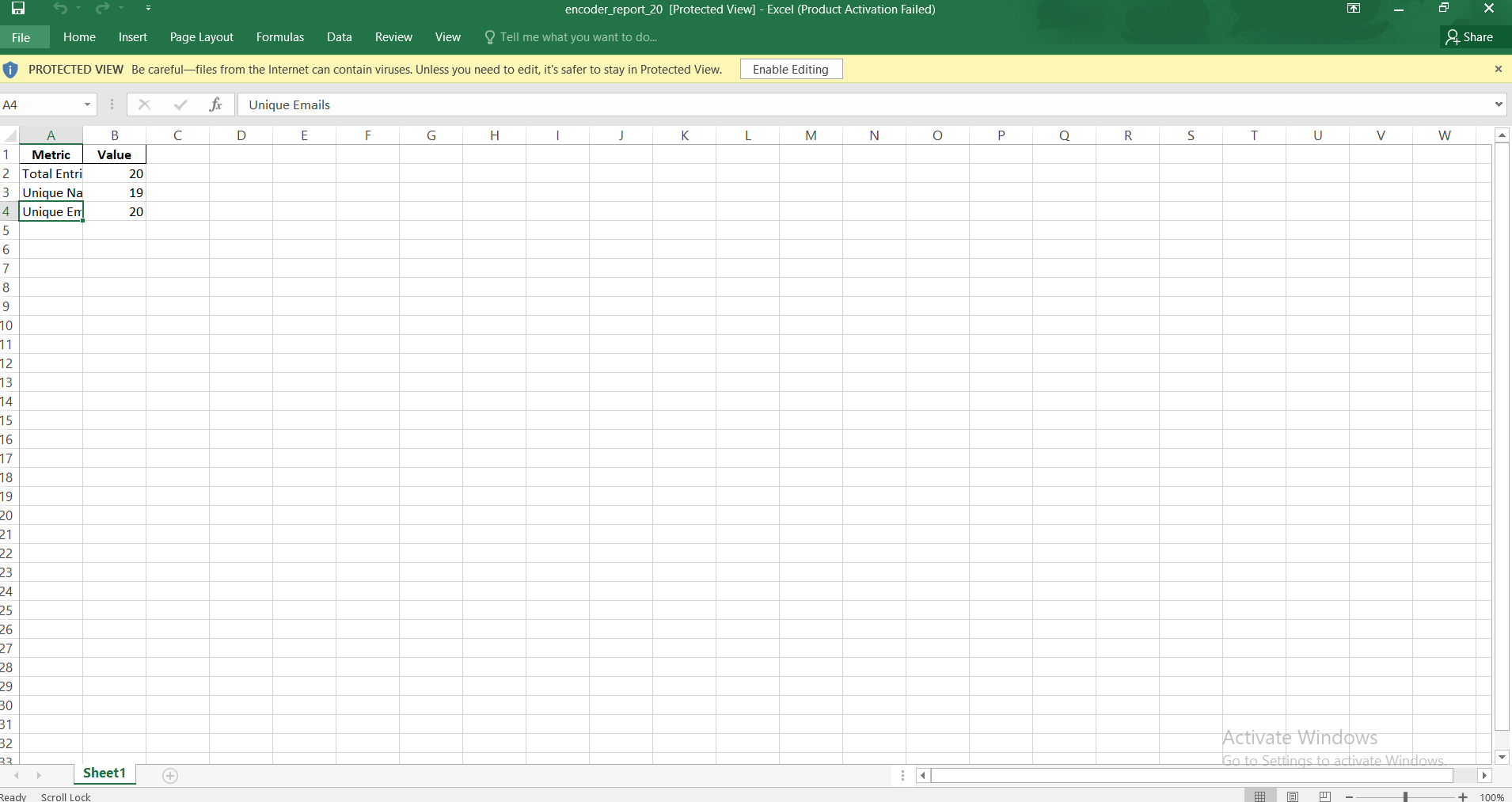
Task: Click the previous sheet navigation arrow
Action: tap(17, 775)
